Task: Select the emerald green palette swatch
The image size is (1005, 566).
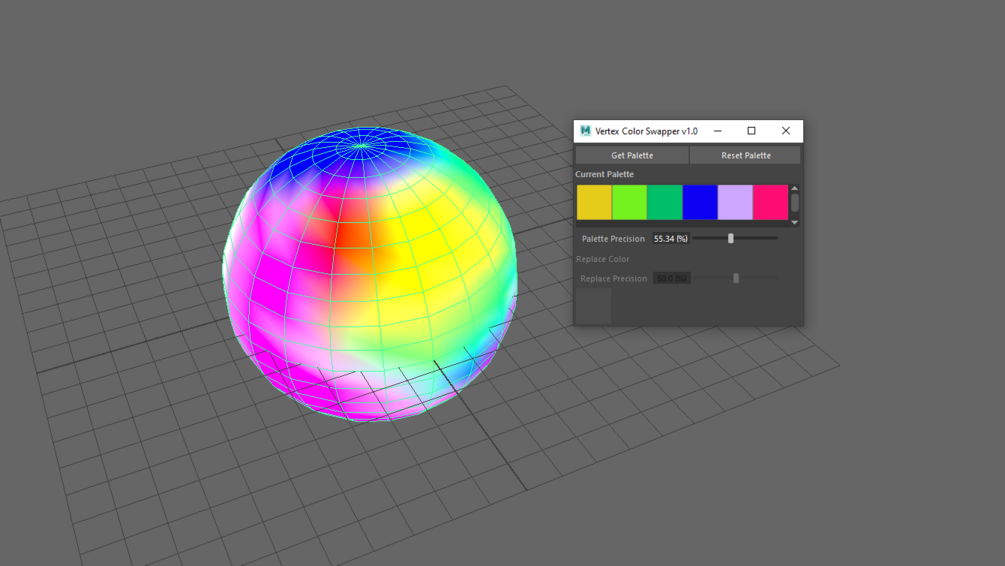Action: click(x=665, y=203)
